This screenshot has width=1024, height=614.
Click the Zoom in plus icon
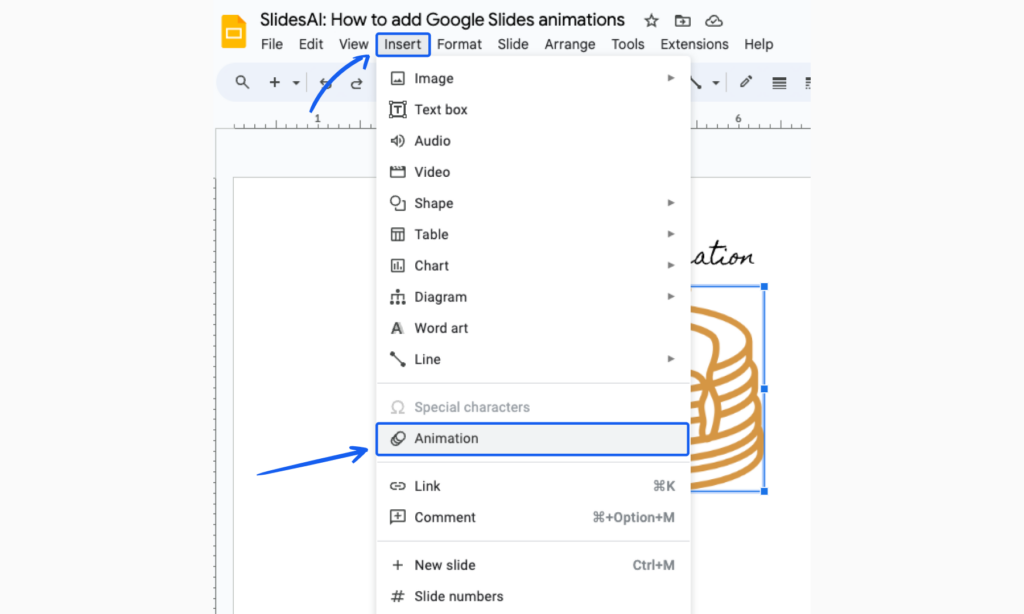tap(275, 82)
